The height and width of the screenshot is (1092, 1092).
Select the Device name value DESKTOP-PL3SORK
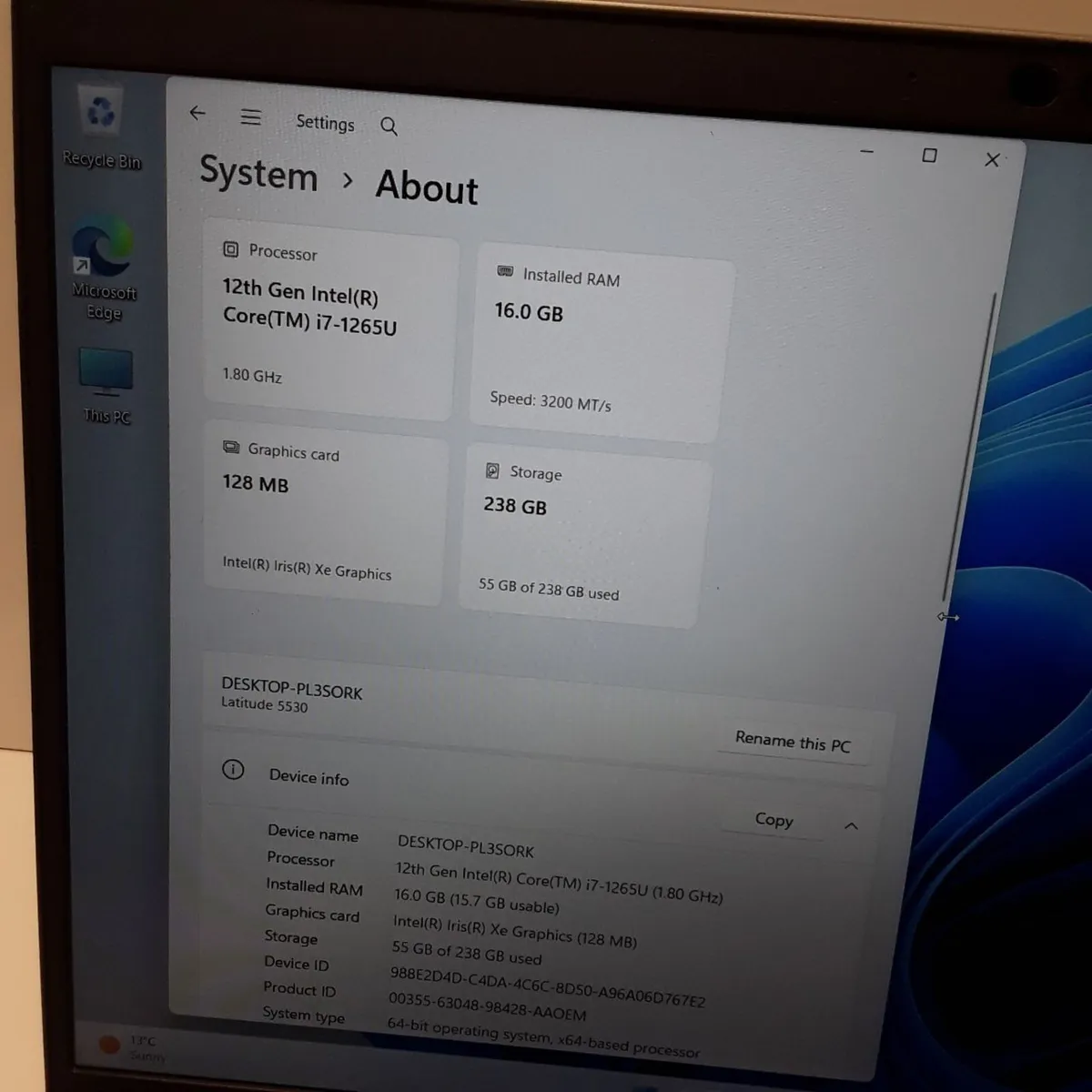(466, 846)
